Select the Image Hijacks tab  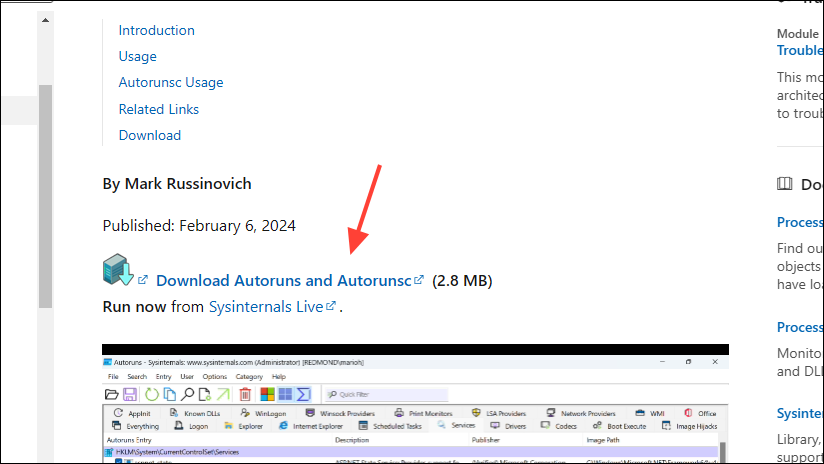coord(689,426)
